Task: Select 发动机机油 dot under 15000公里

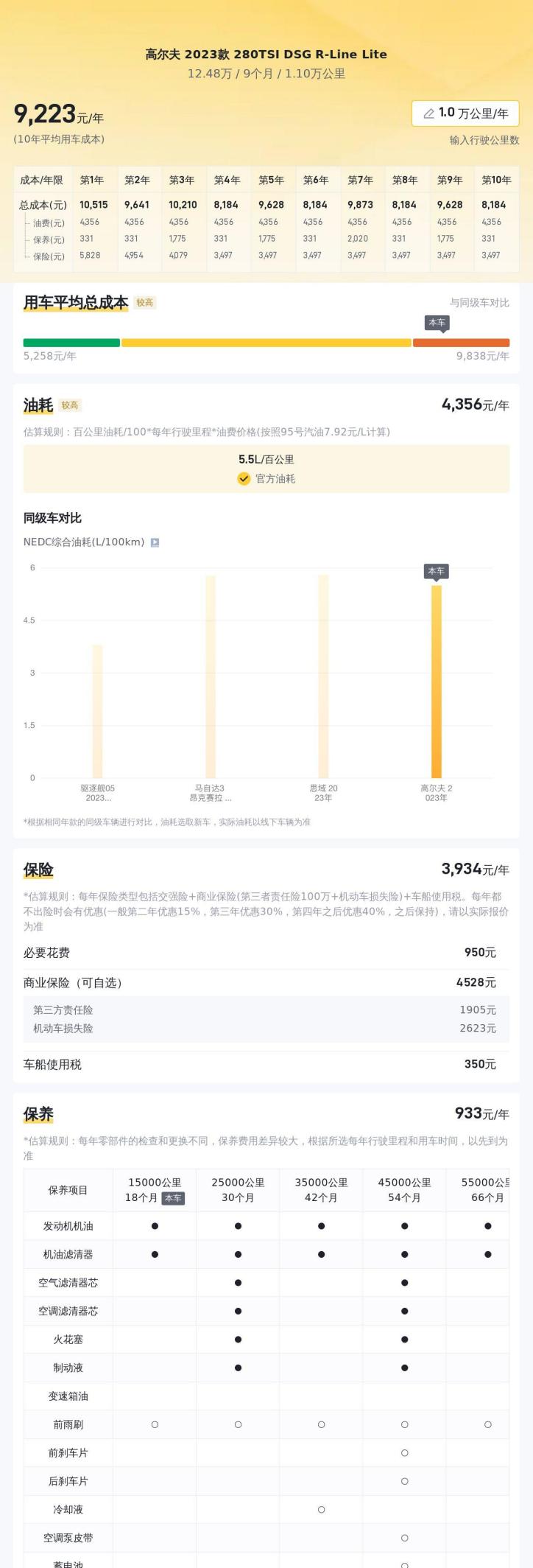Action: pos(155,1226)
